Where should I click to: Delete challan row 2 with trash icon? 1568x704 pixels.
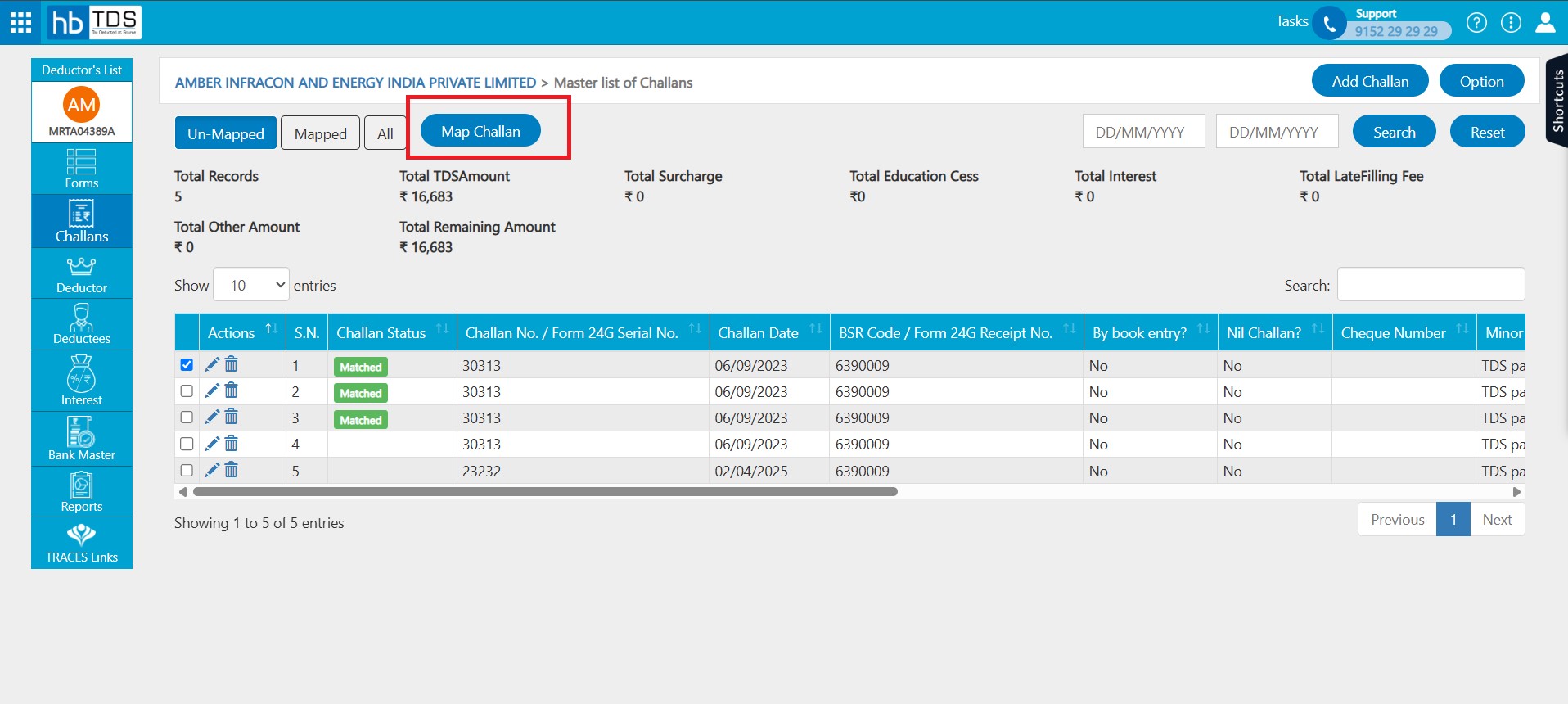click(x=232, y=390)
